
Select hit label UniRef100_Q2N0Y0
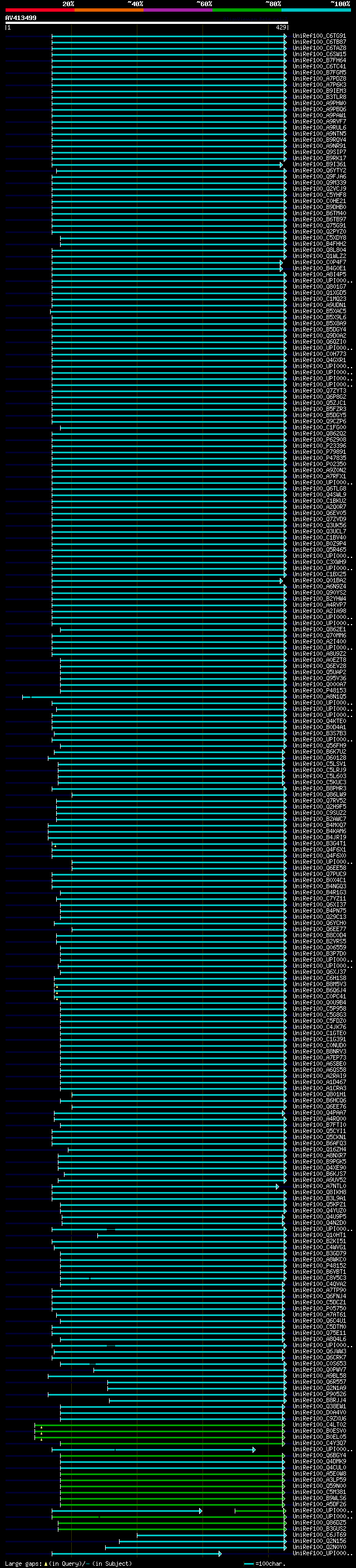319,1547
